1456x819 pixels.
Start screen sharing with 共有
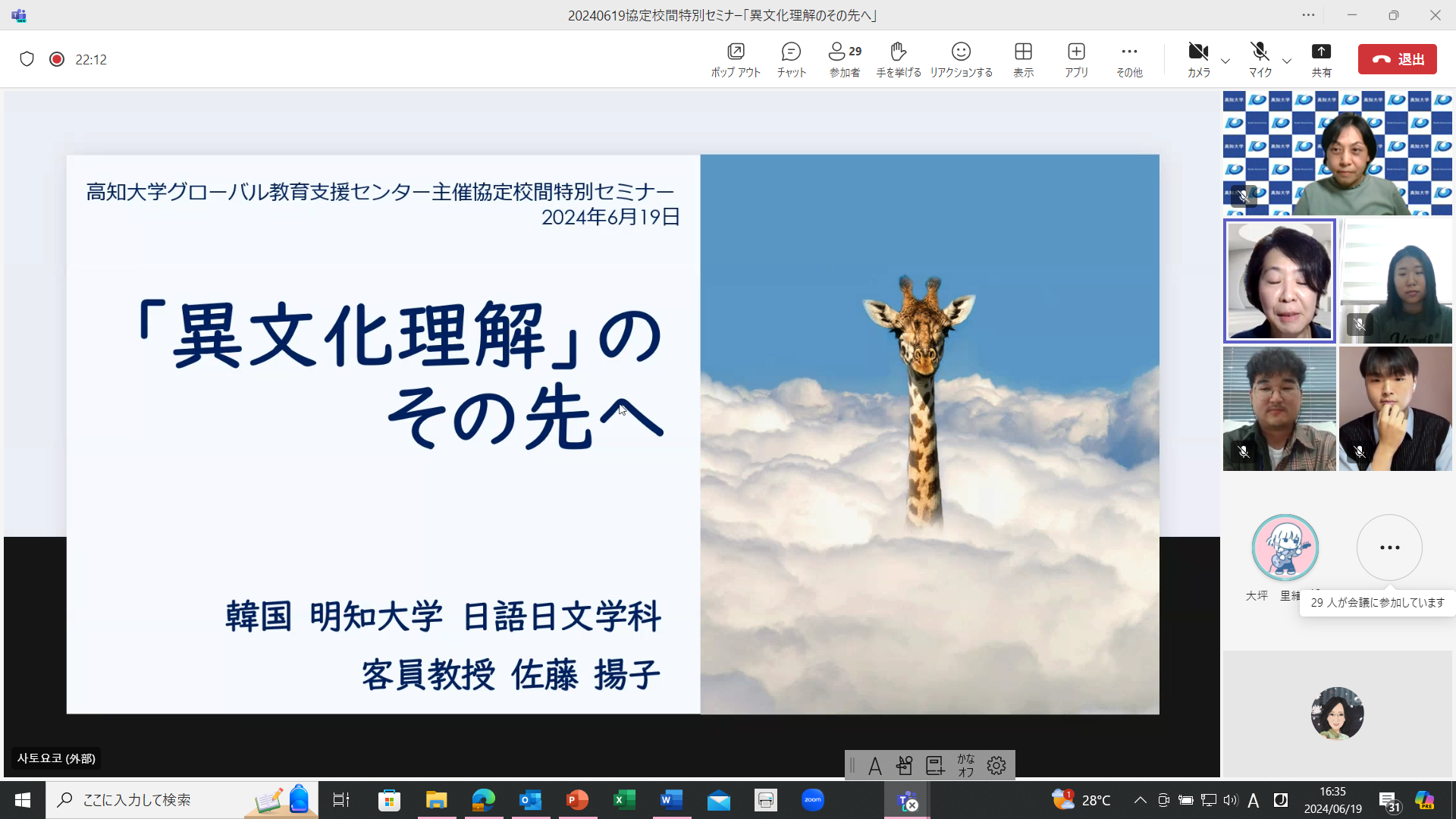[1321, 59]
